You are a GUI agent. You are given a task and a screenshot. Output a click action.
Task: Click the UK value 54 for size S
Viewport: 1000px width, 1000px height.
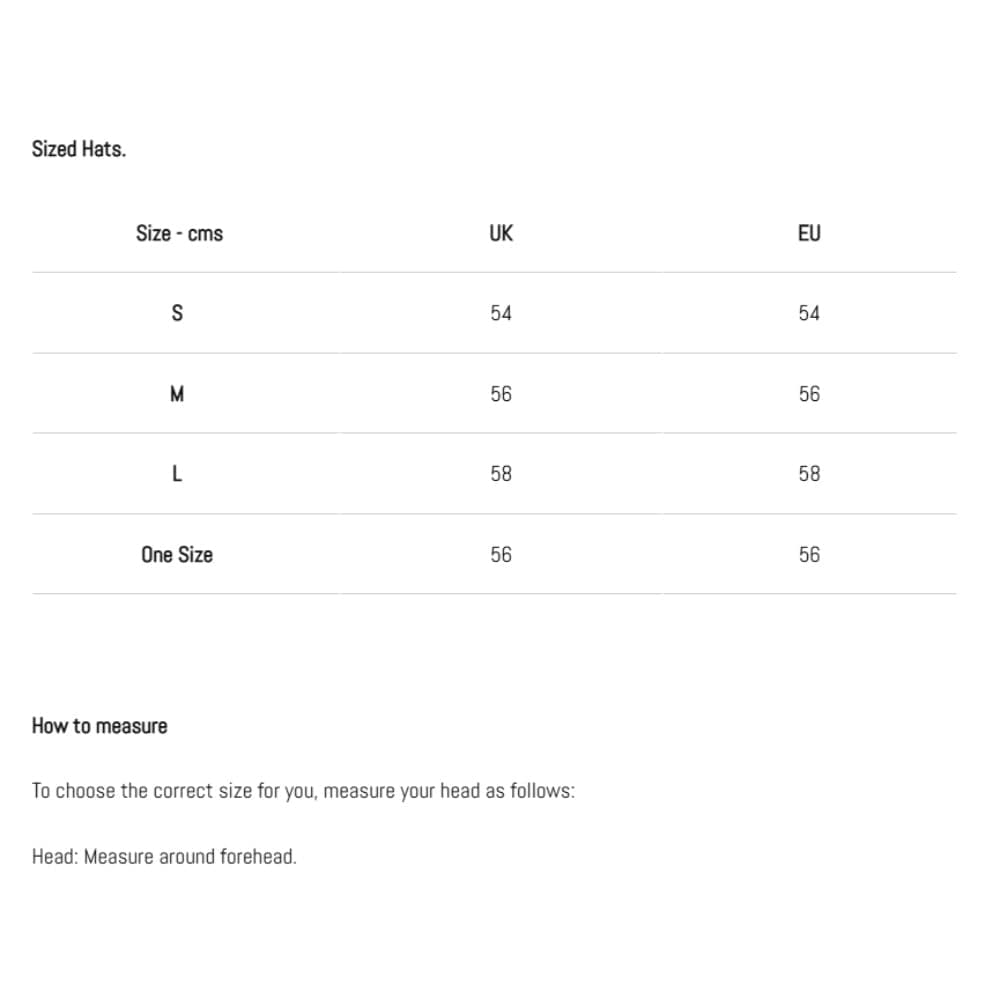coord(501,313)
